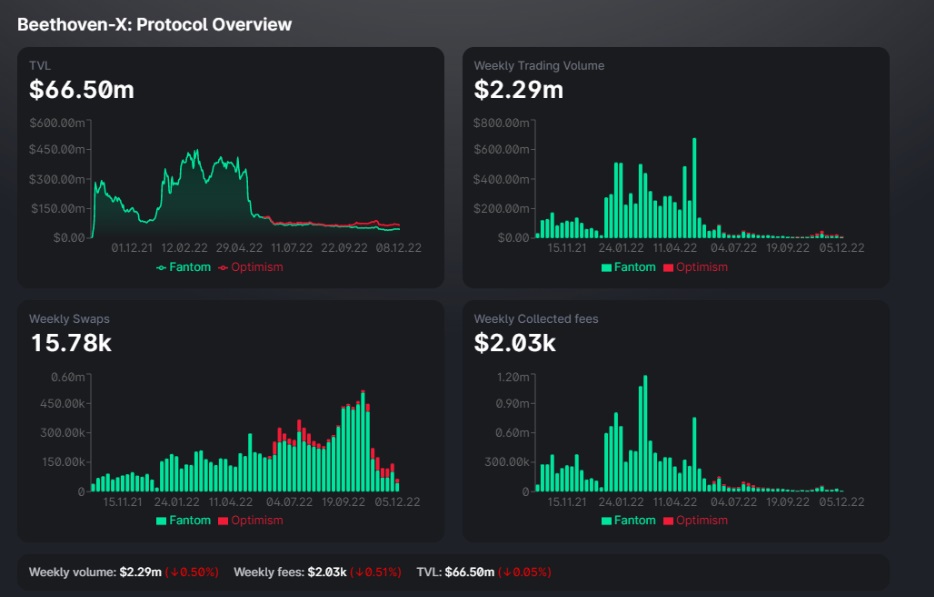Click the $150.00m label on the TVL y-axis
The image size is (934, 597).
click(x=58, y=209)
